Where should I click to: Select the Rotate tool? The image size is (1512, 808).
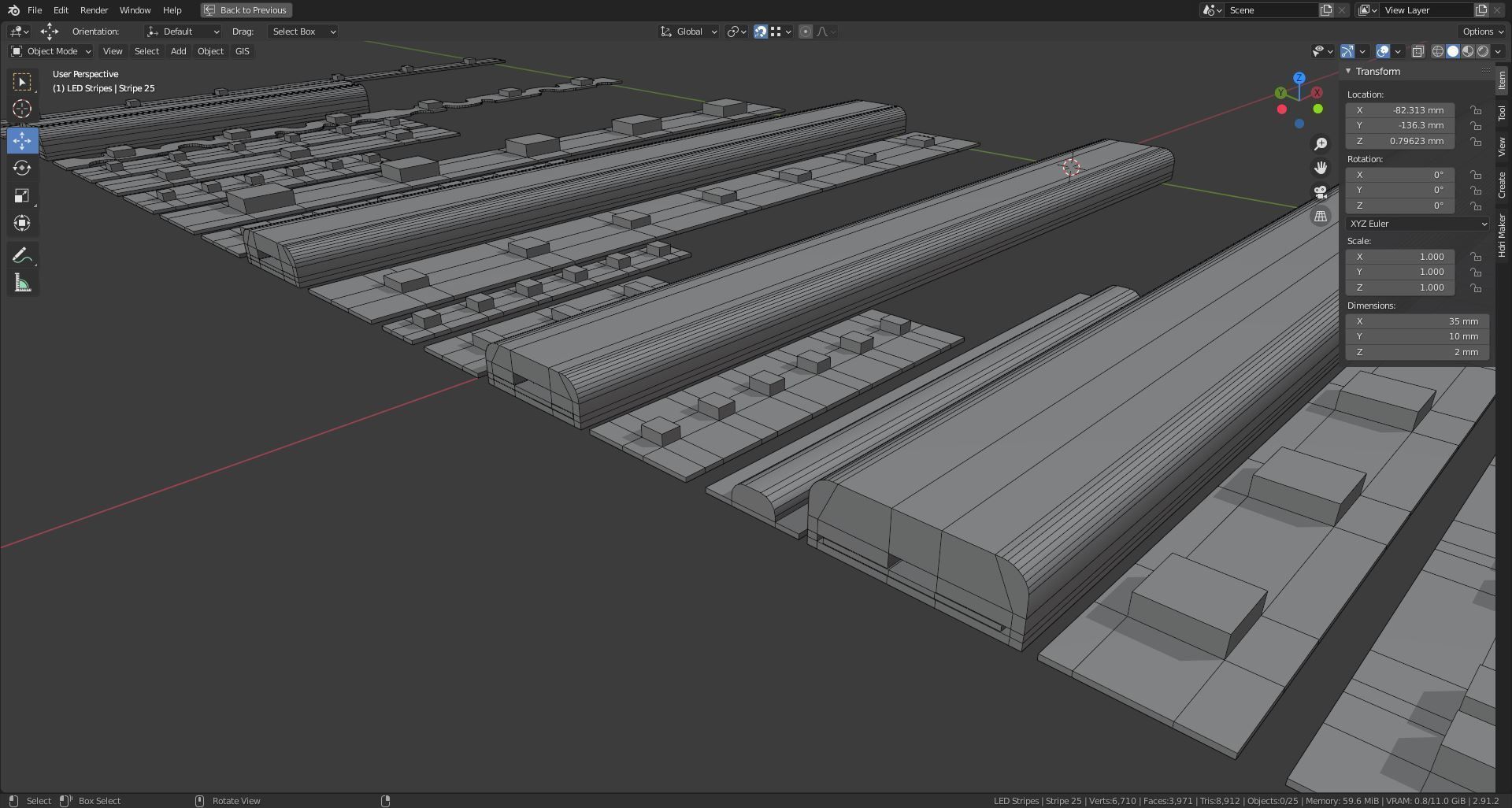[22, 168]
